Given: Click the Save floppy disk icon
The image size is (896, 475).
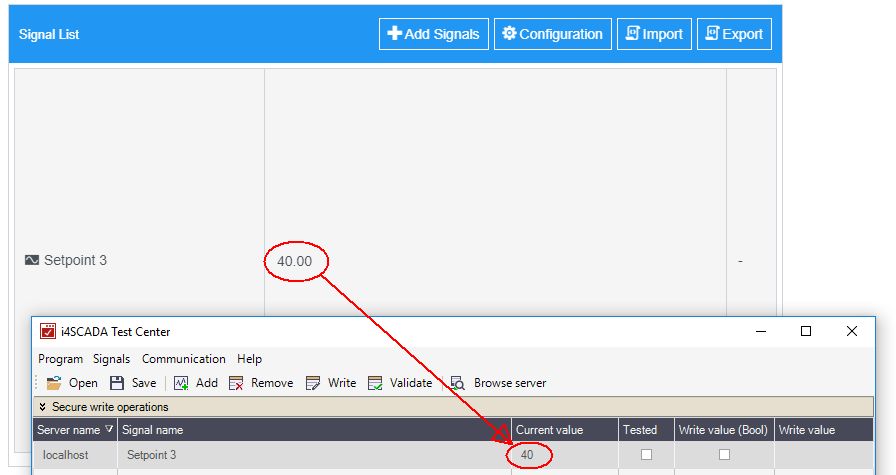Looking at the screenshot, I should tap(117, 383).
